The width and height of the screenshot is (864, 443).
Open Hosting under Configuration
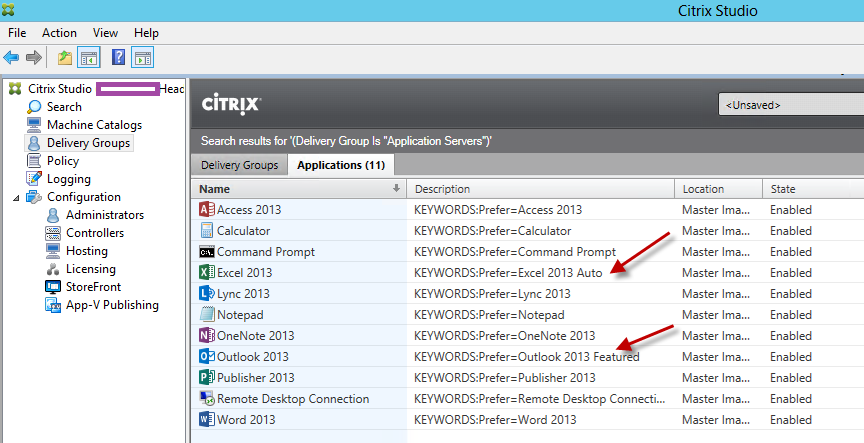click(87, 251)
